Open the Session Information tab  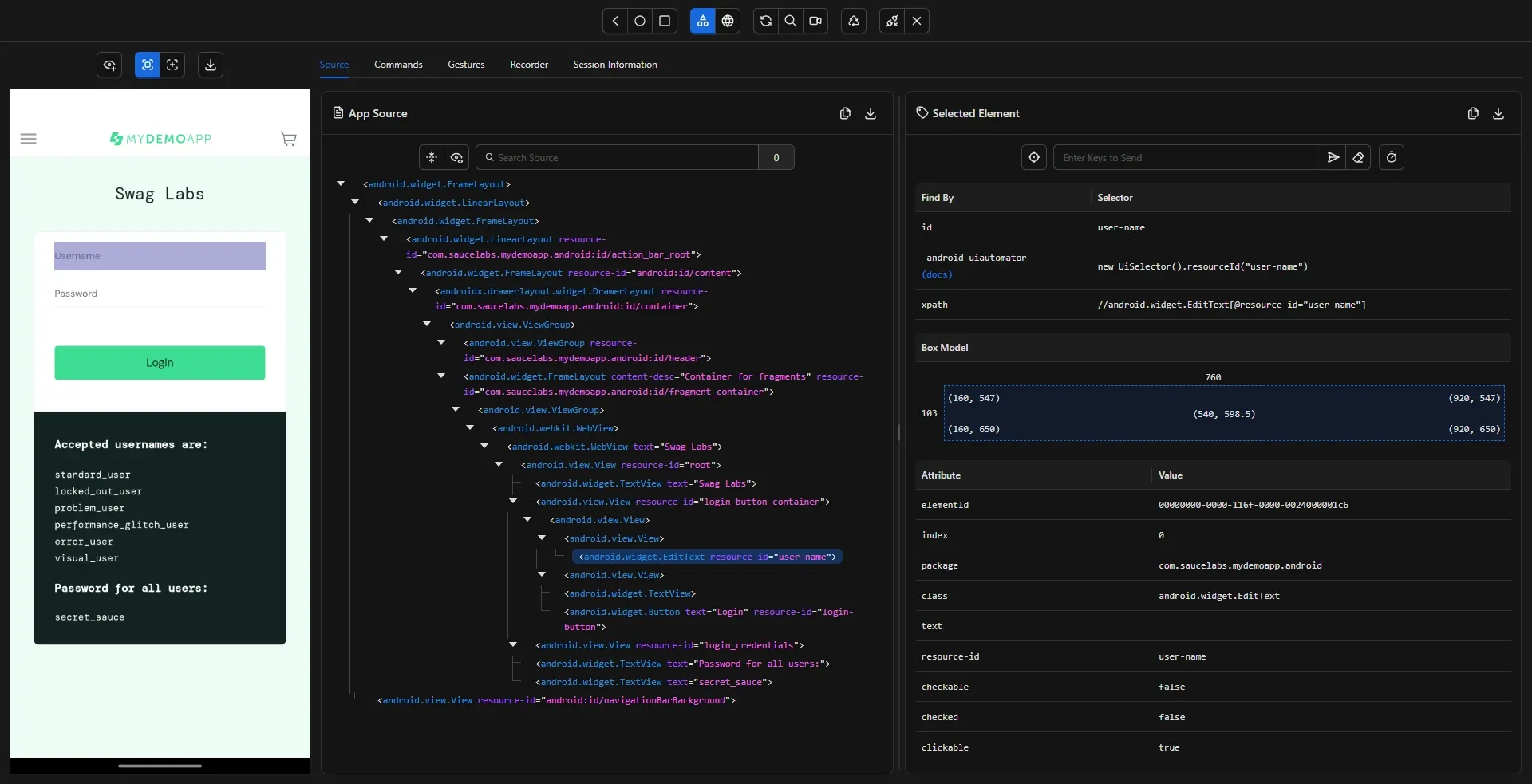615,65
